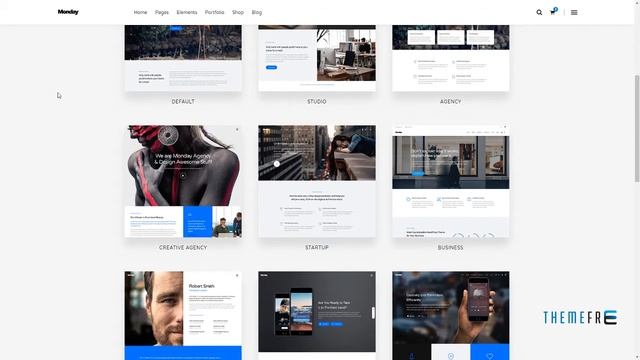Click the AGENCY label
This screenshot has width=640, height=360.
pyautogui.click(x=451, y=101)
